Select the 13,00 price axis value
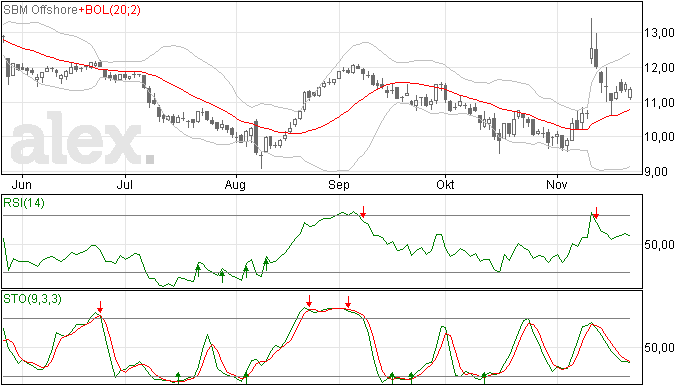This screenshot has width=690, height=387. coord(659,33)
